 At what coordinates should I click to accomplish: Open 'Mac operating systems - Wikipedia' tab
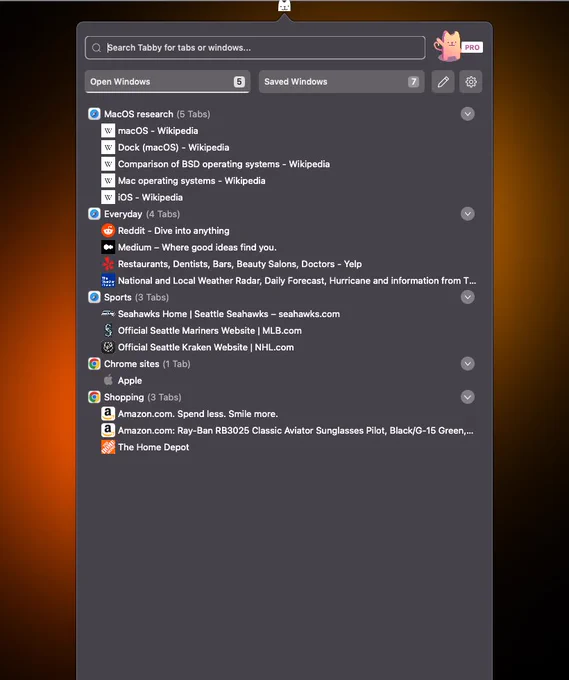[191, 180]
